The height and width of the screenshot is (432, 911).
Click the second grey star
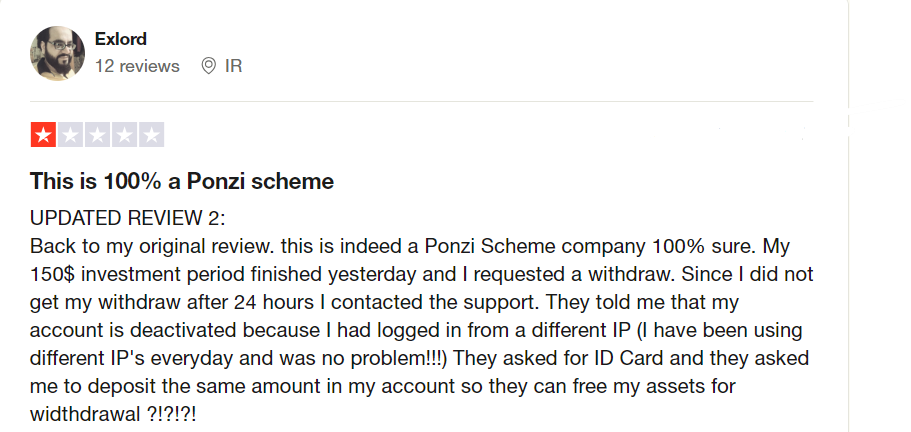(71, 135)
